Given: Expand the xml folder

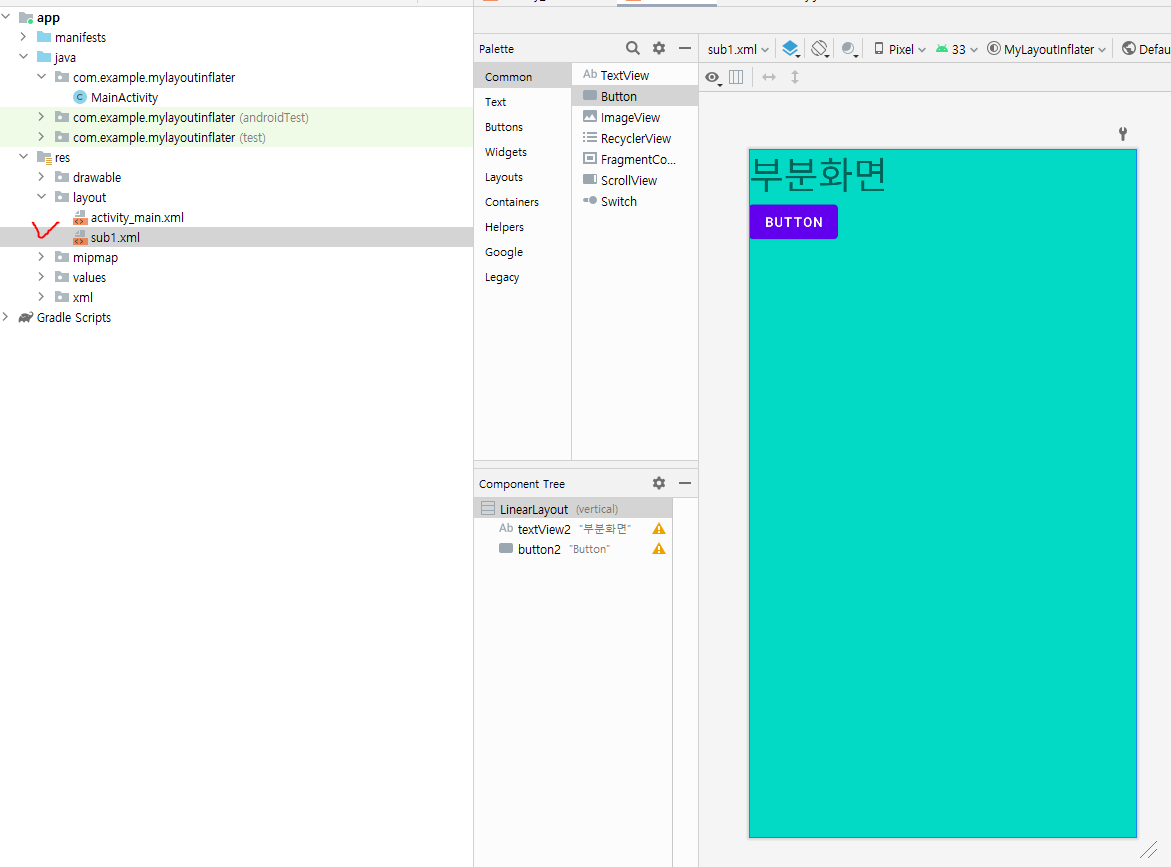Looking at the screenshot, I should pos(42,296).
